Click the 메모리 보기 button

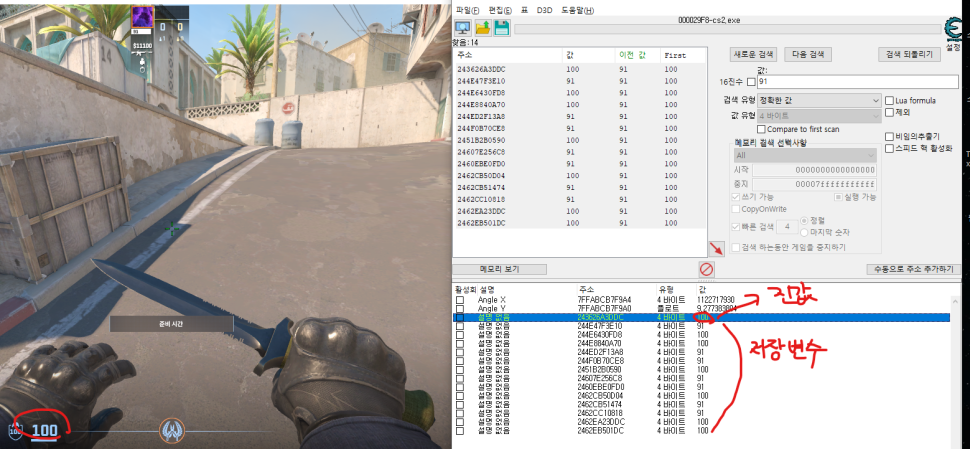[x=500, y=270]
